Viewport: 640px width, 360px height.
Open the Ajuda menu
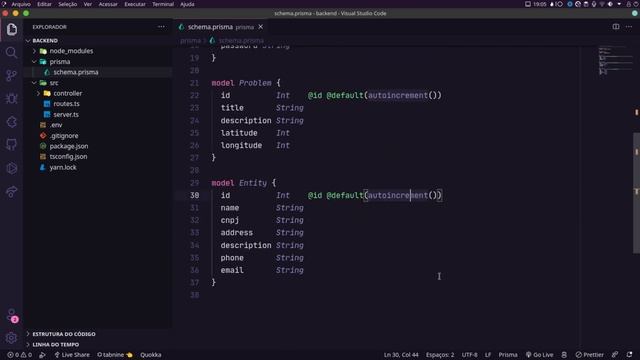tap(187, 4)
